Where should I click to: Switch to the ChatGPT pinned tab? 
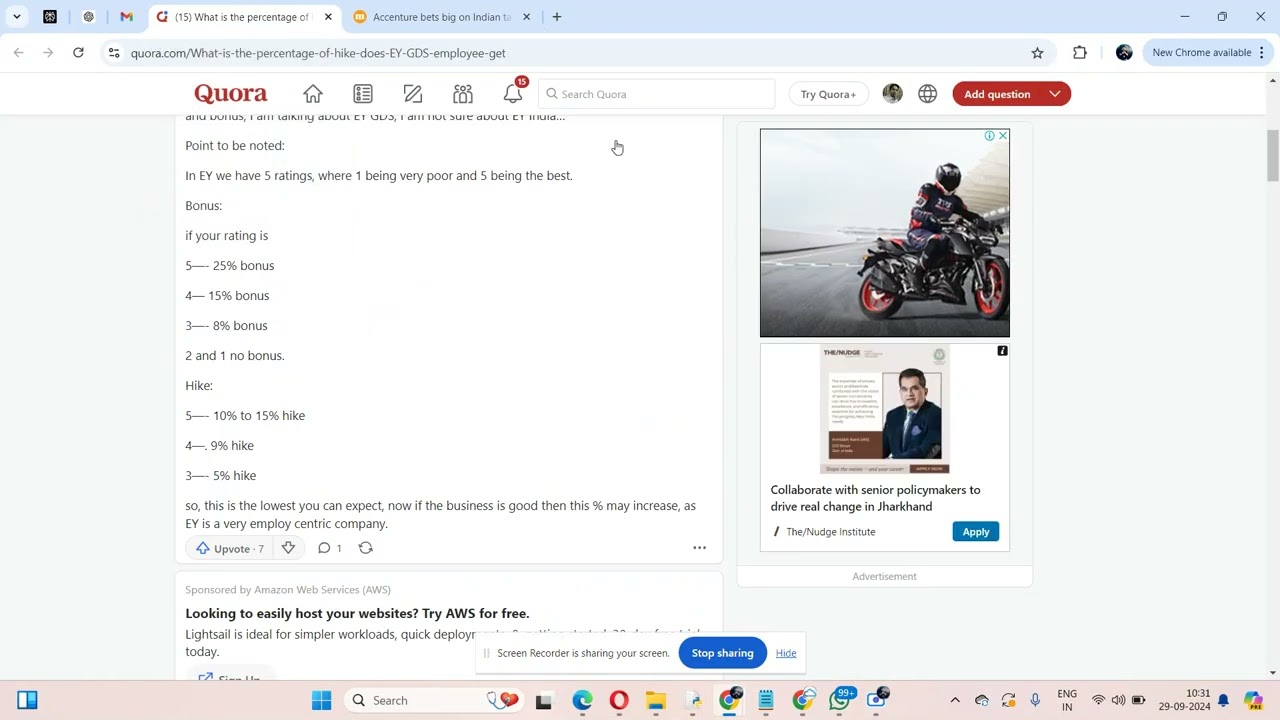[x=88, y=17]
